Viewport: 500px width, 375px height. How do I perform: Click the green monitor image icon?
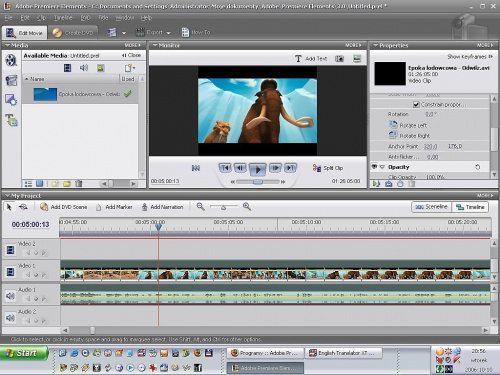pyautogui.click(x=357, y=59)
